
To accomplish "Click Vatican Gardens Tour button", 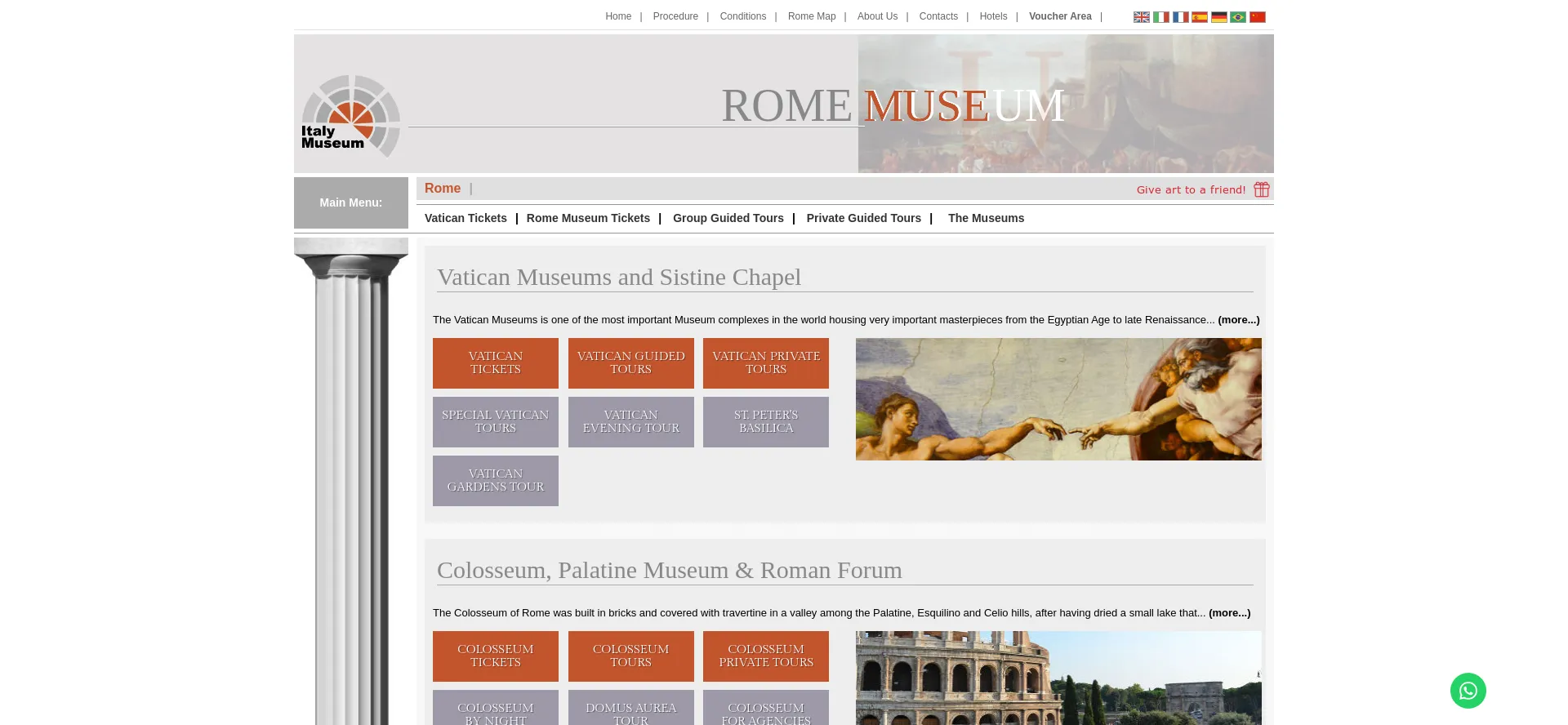I will [496, 481].
